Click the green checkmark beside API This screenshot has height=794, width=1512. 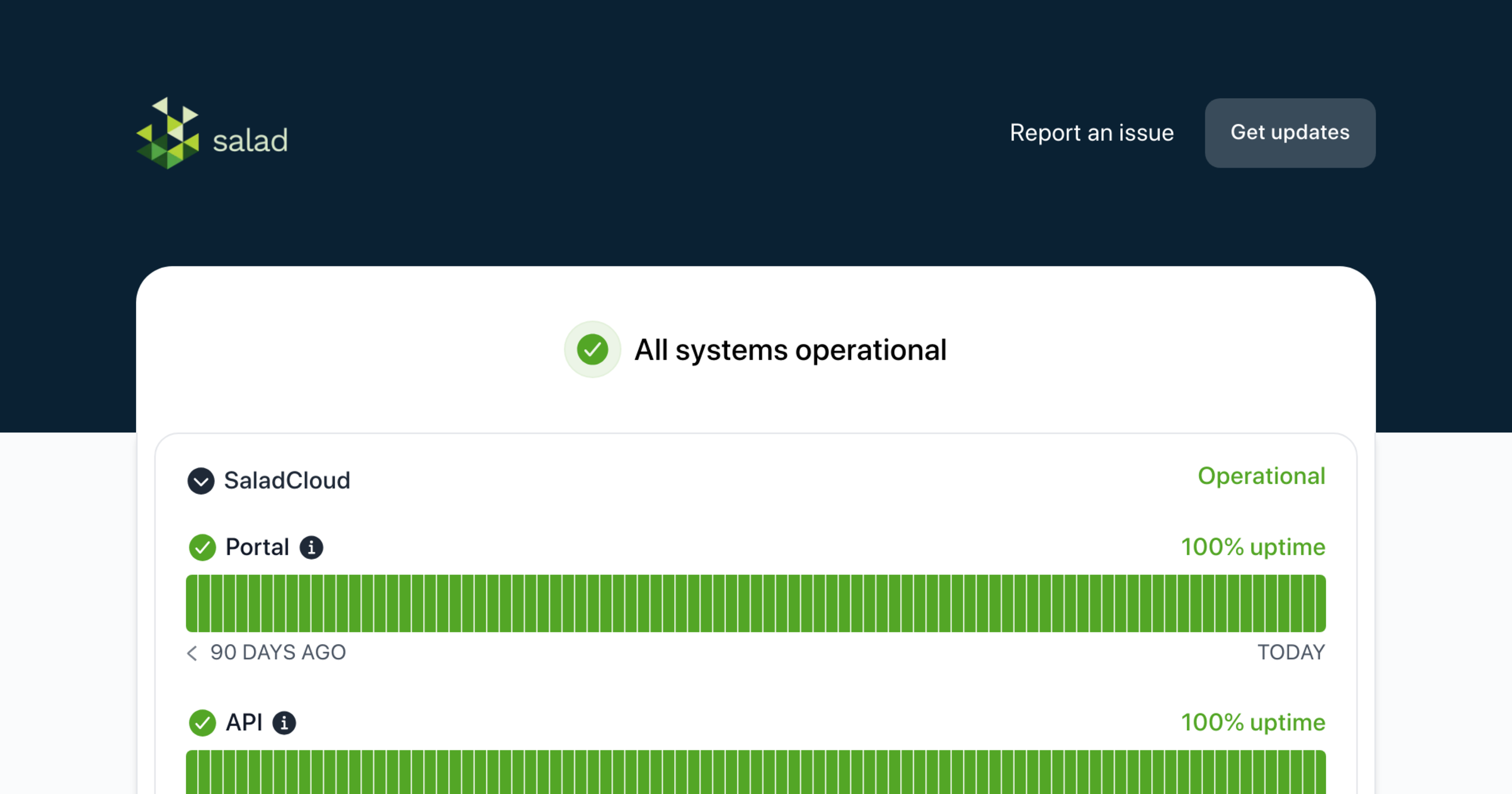click(x=202, y=722)
